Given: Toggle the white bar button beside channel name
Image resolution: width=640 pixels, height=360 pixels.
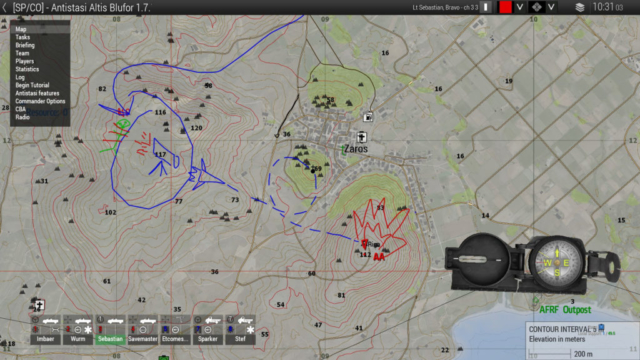Looking at the screenshot, I should [x=486, y=7].
